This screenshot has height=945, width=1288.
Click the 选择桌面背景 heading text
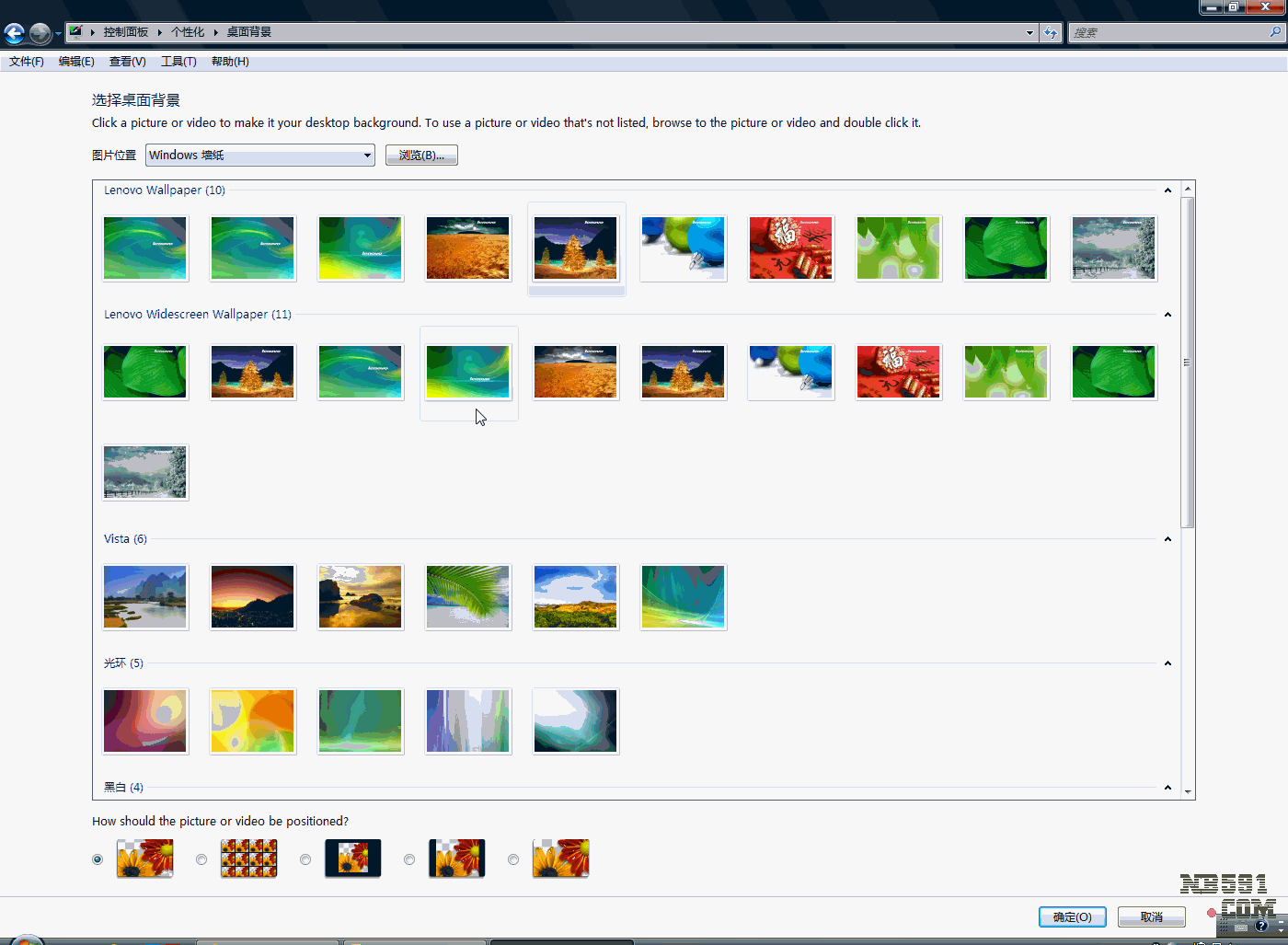136,100
